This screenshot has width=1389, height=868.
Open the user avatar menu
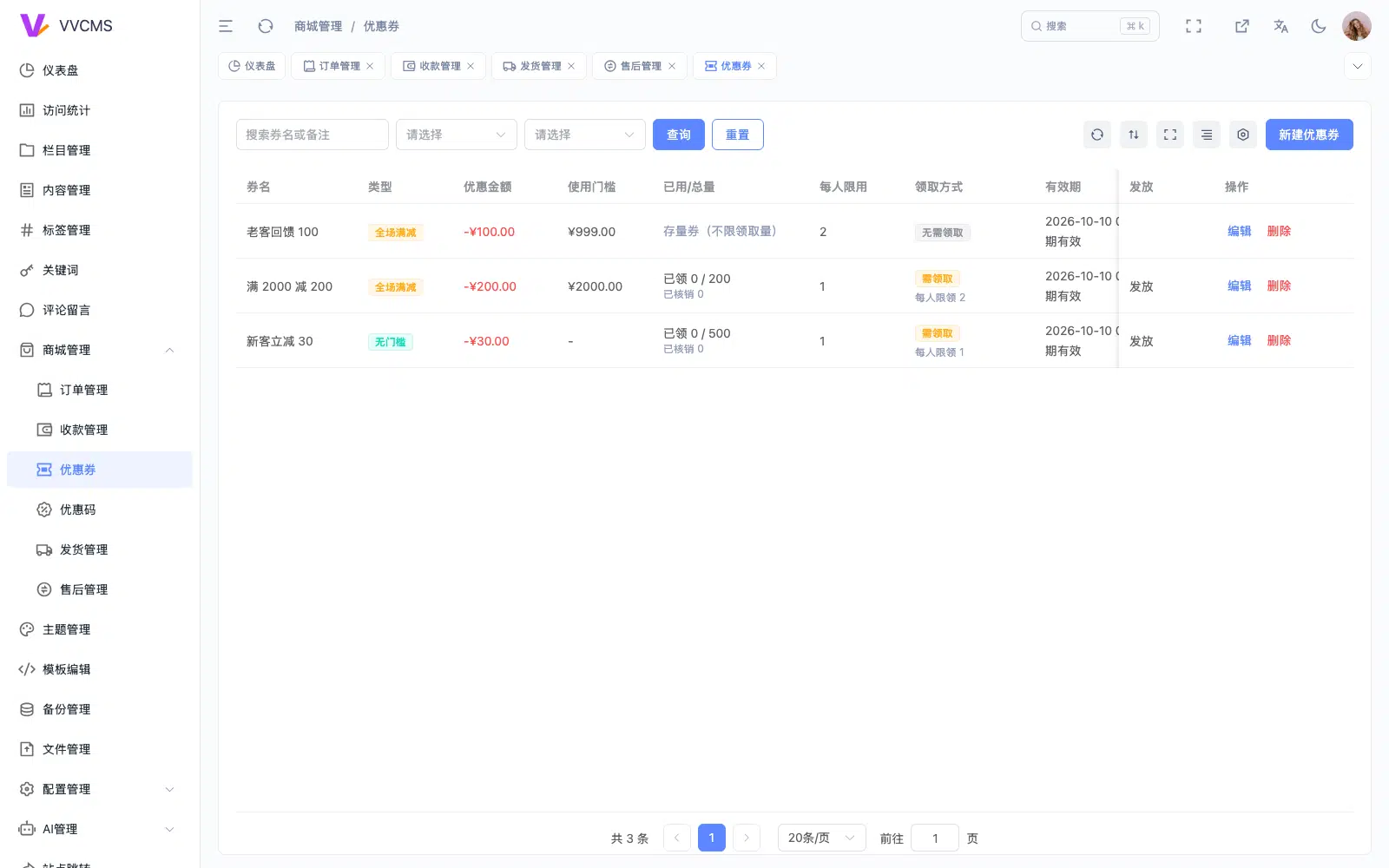click(1357, 26)
